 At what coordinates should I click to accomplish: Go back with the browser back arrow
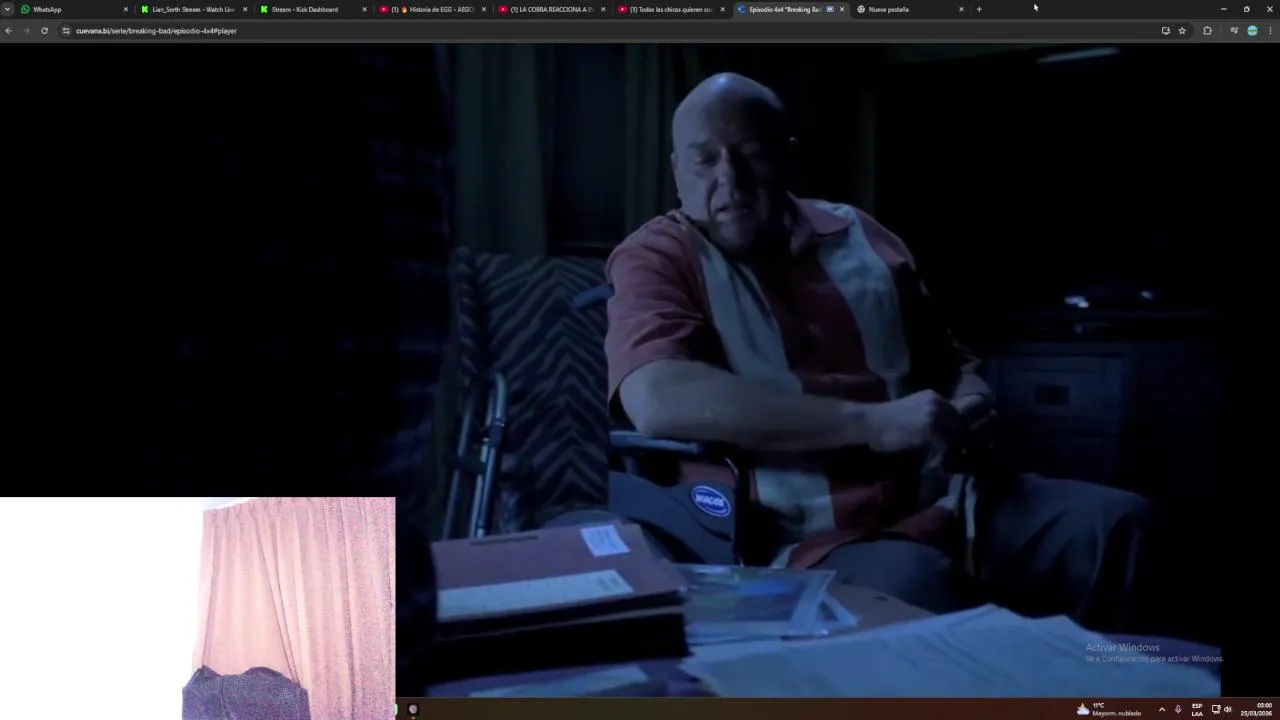(x=8, y=31)
